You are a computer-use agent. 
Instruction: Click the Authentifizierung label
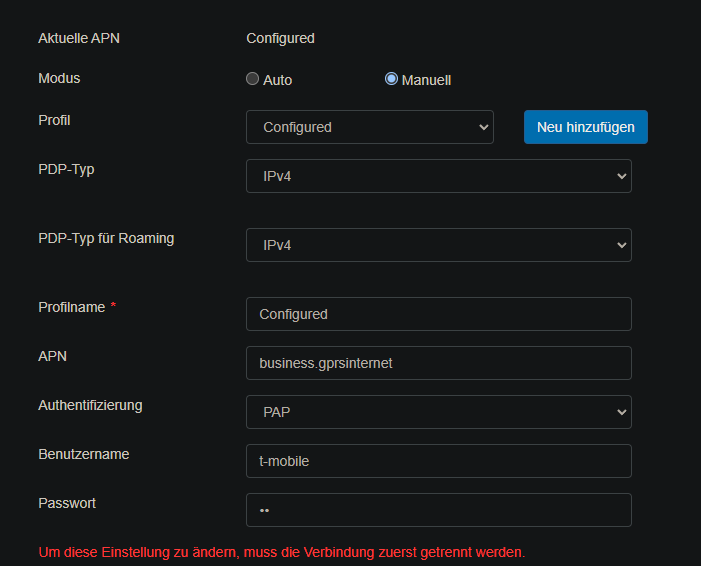tap(90, 405)
